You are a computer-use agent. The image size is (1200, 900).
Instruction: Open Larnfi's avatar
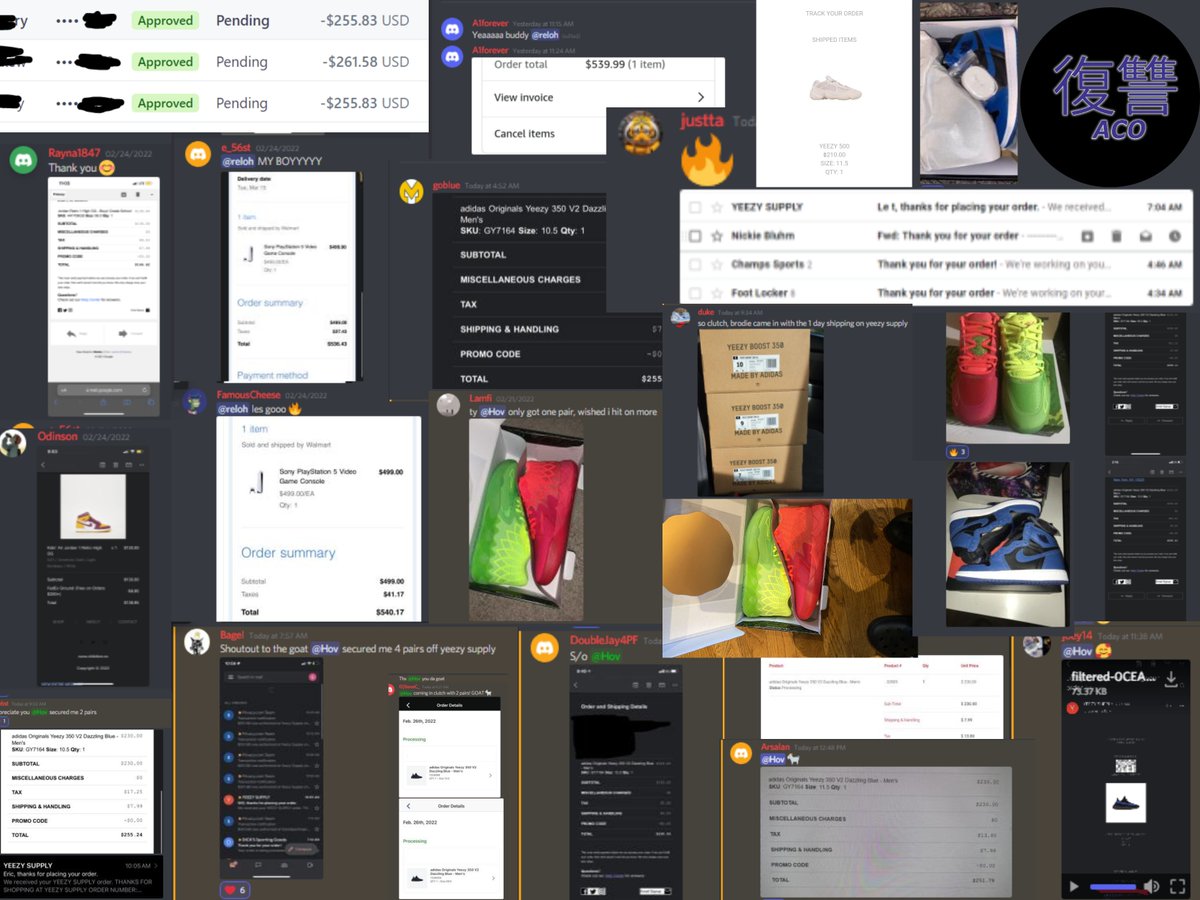(x=449, y=404)
